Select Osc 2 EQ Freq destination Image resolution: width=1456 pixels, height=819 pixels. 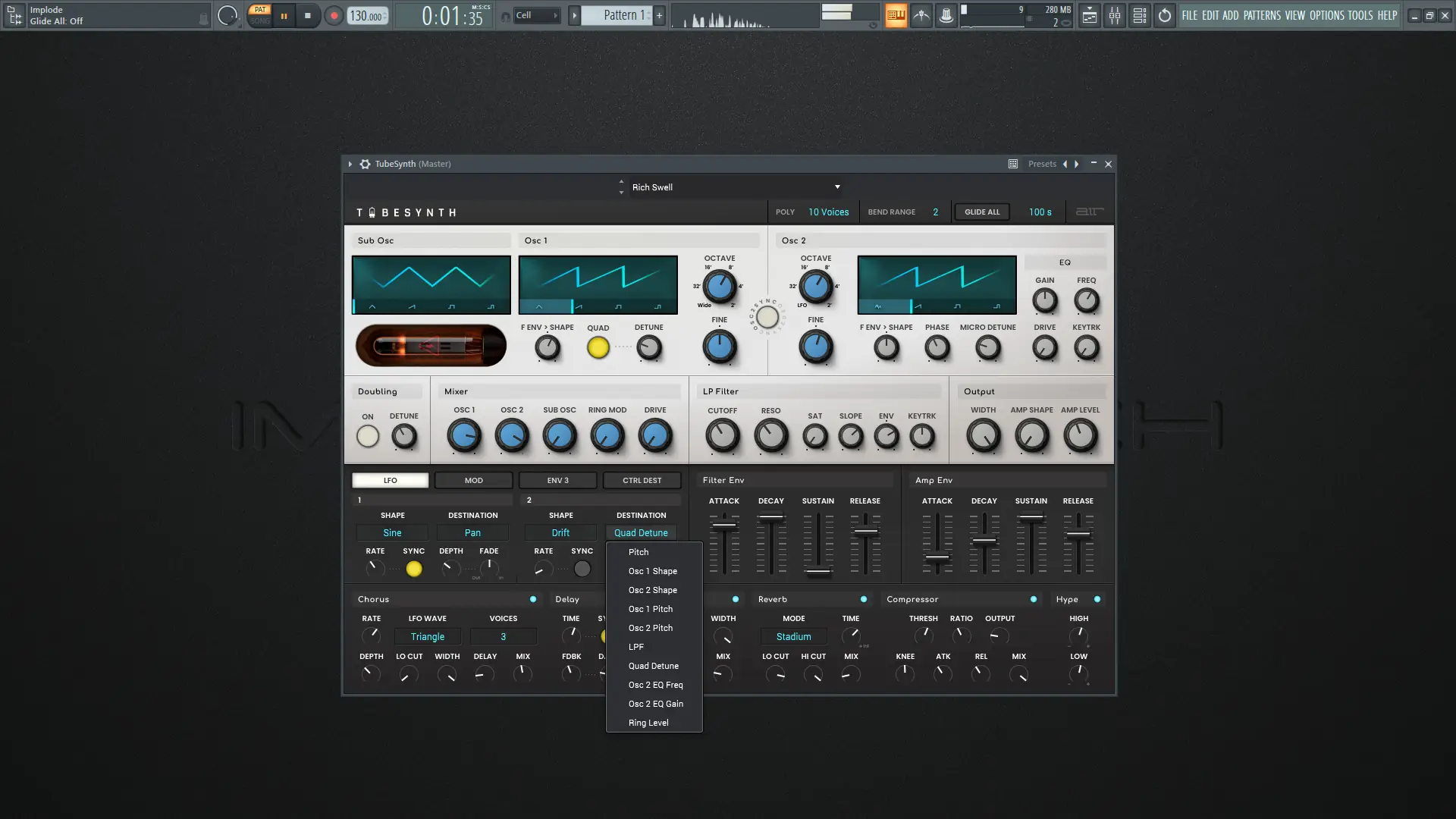655,685
